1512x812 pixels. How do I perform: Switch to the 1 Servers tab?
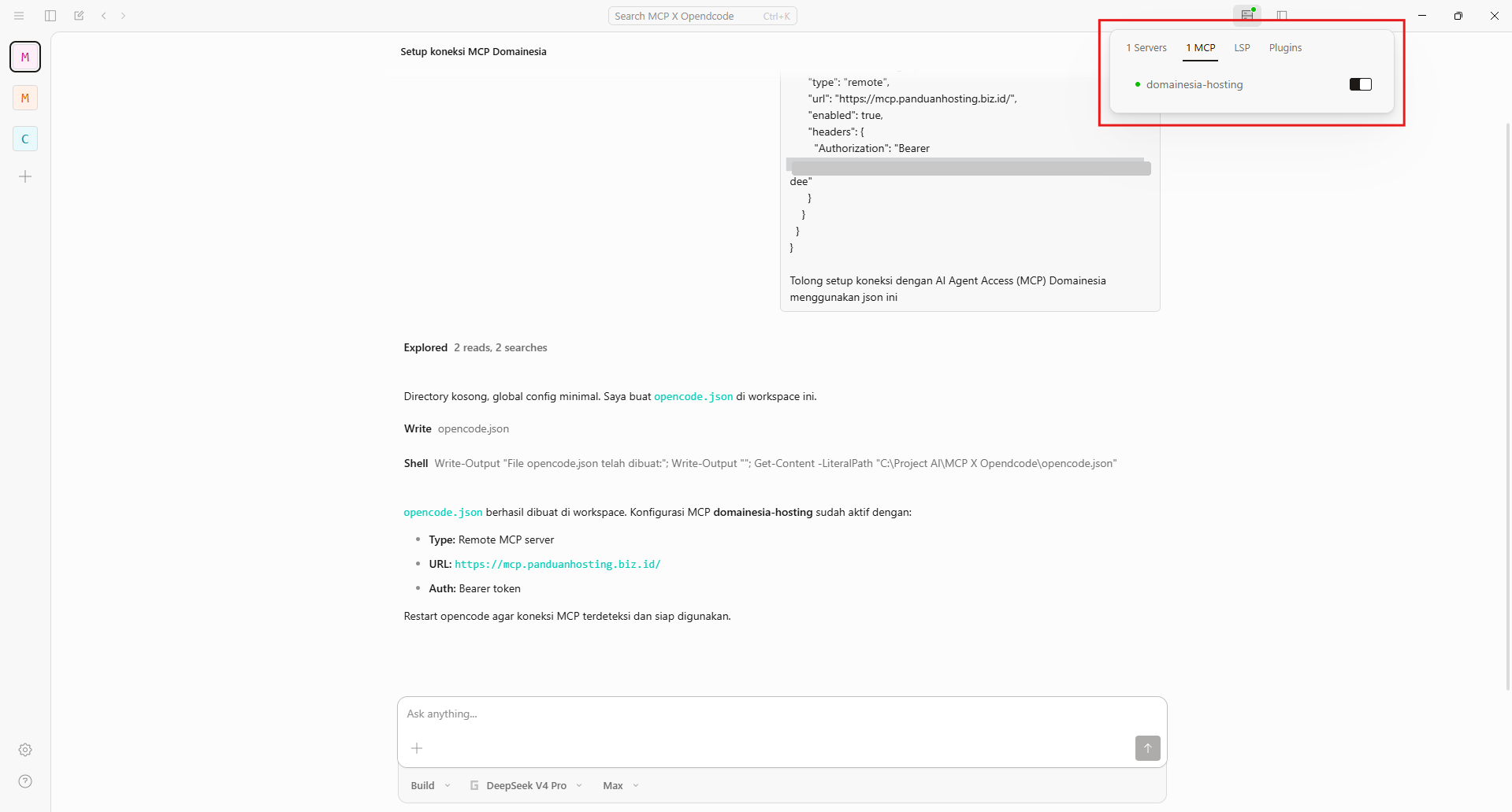click(1146, 48)
